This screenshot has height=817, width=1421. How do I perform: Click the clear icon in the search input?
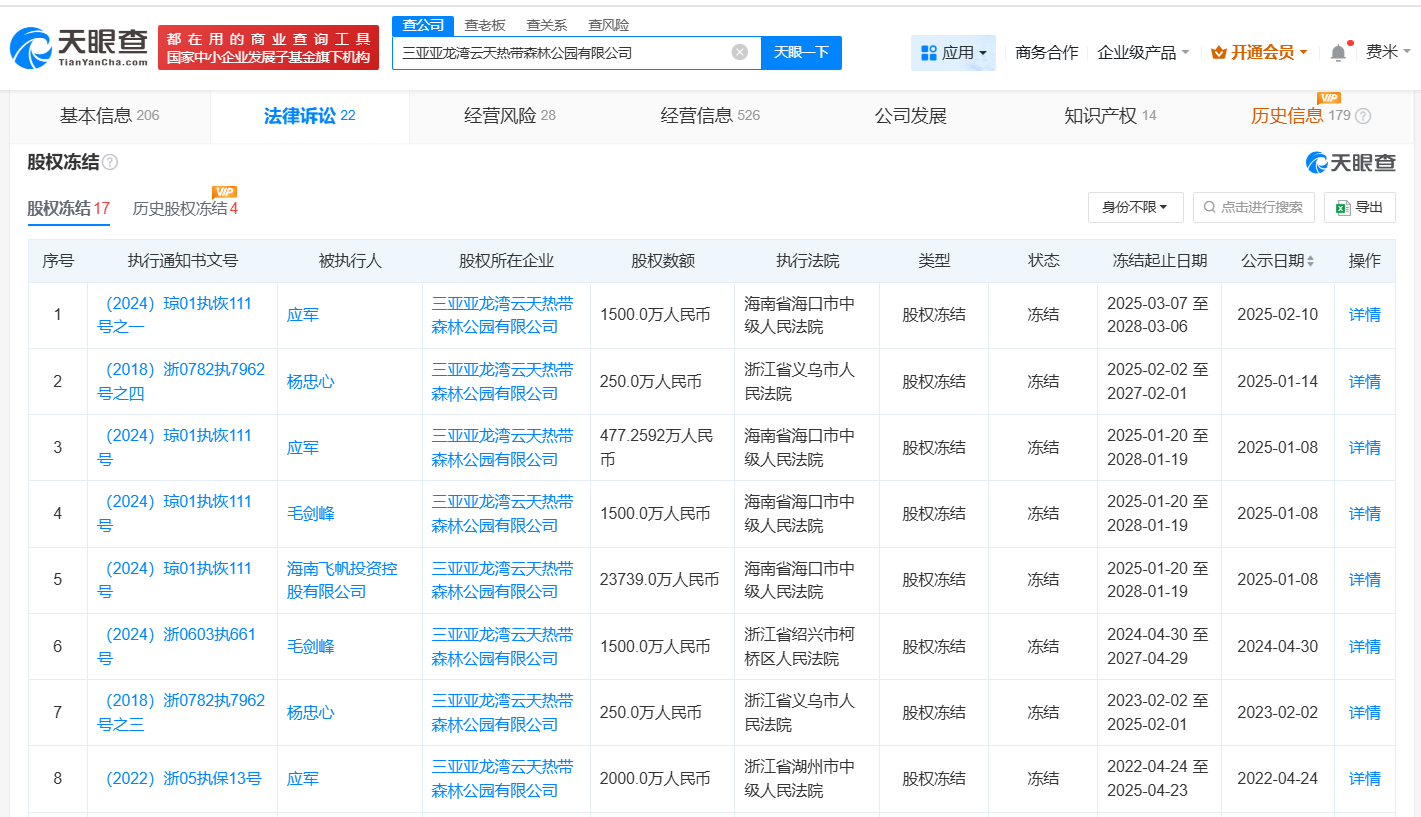(739, 52)
